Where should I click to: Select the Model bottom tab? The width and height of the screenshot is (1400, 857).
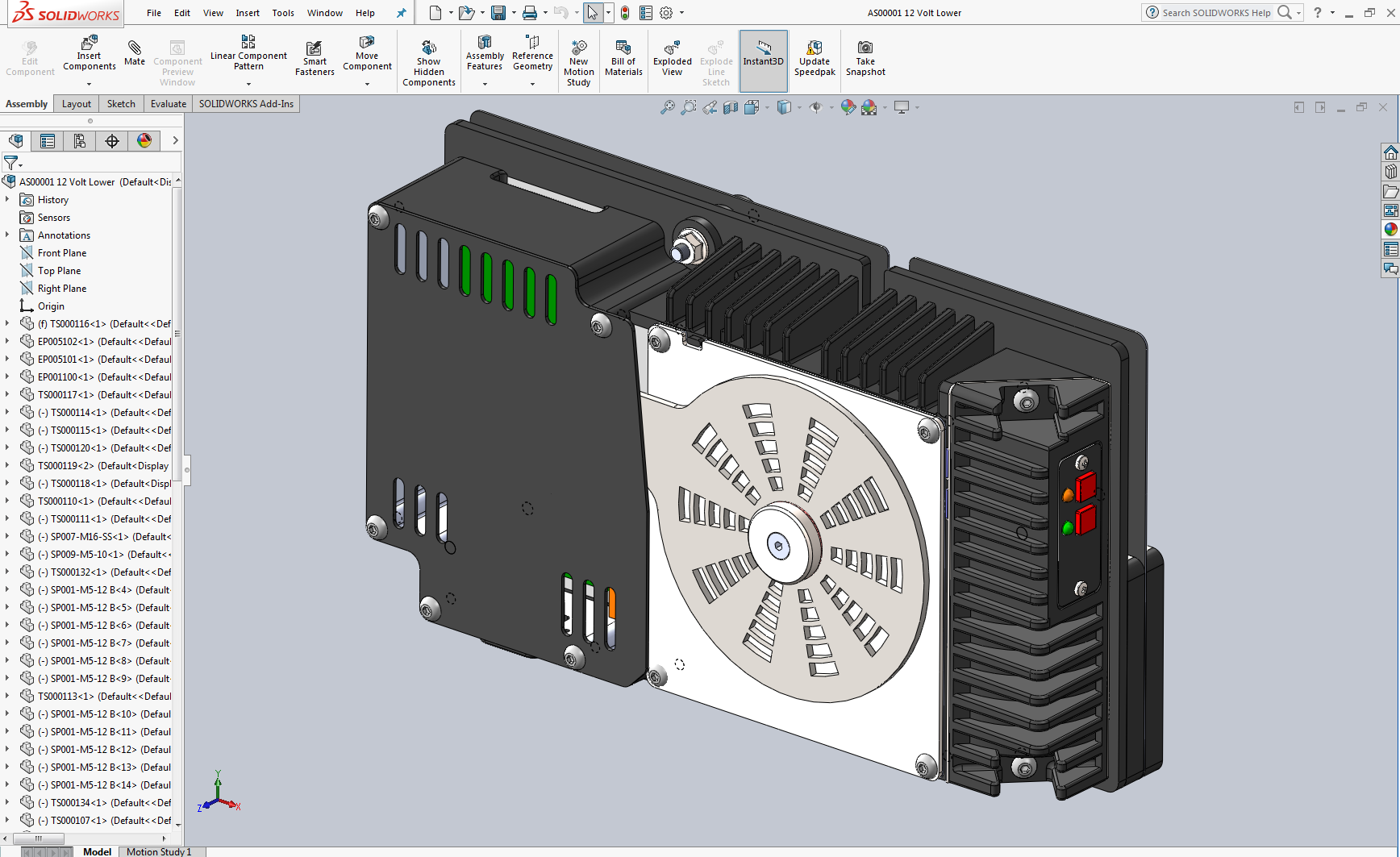(x=97, y=851)
